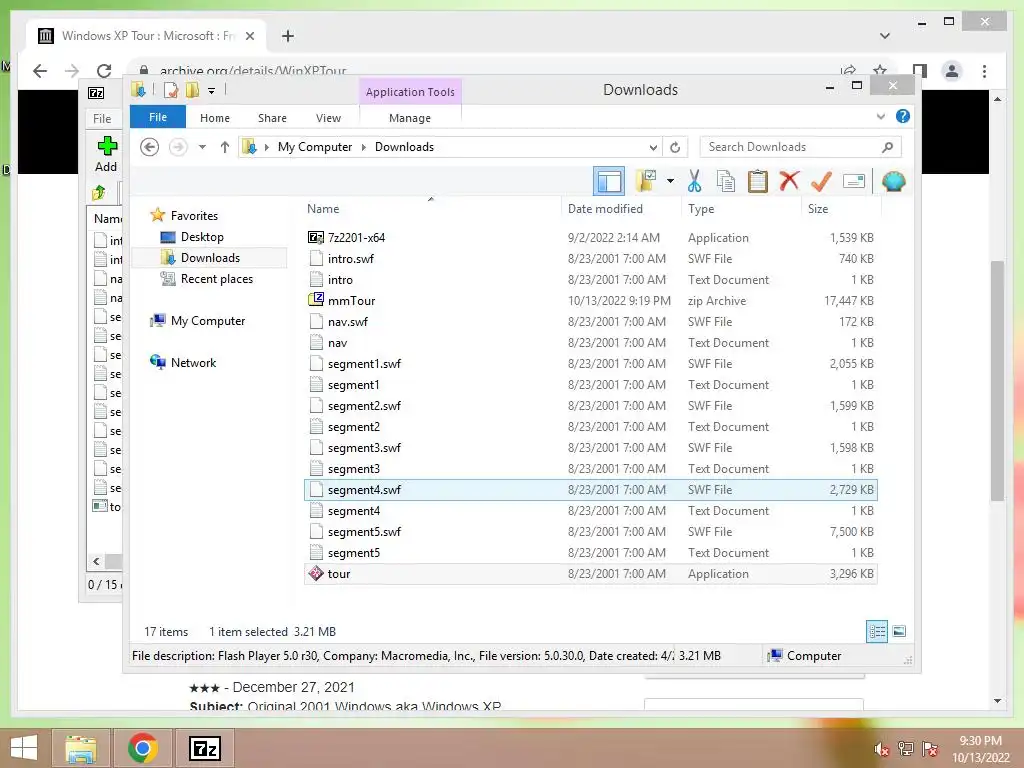The image size is (1024, 768).
Task: Select the segment1.swf file
Action: (x=590, y=364)
